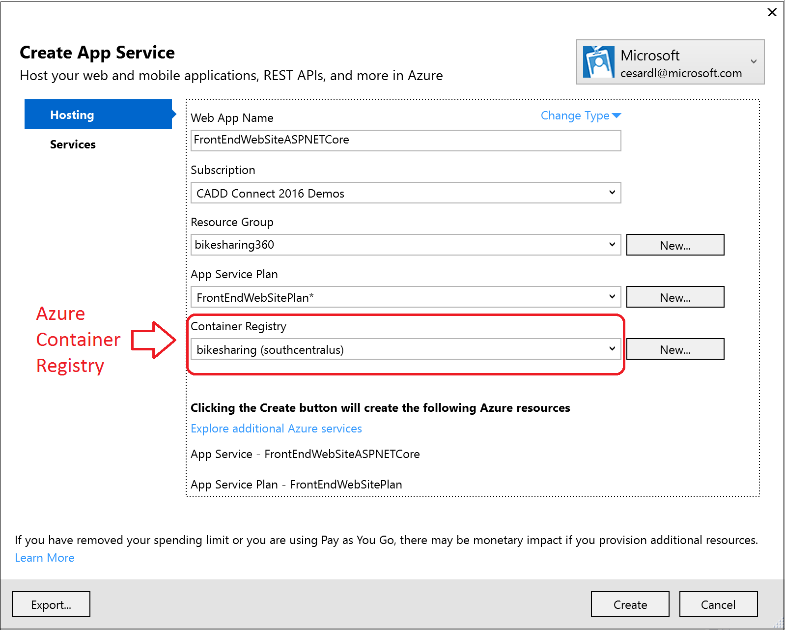Focus the Web App Name field
Viewport: 785px width, 630px height.
click(405, 140)
